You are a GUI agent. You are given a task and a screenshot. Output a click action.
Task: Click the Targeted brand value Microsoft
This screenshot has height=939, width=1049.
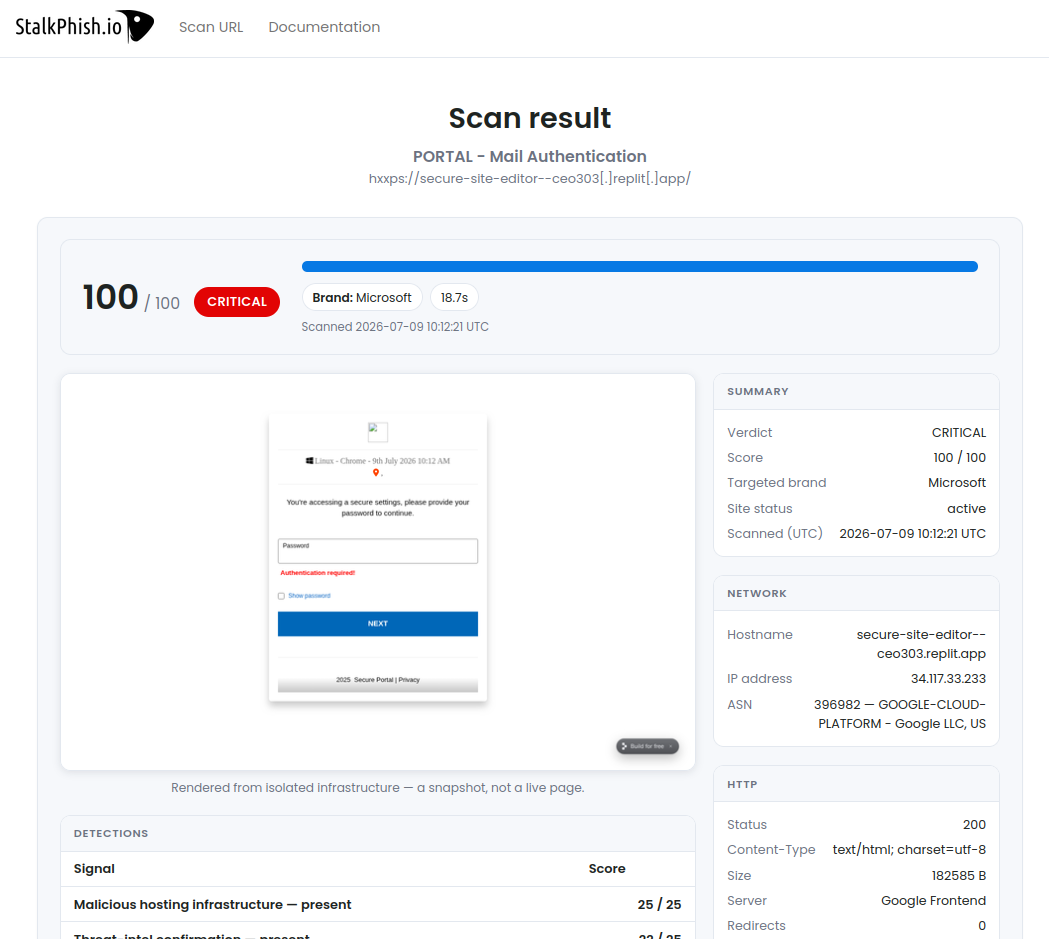point(957,483)
